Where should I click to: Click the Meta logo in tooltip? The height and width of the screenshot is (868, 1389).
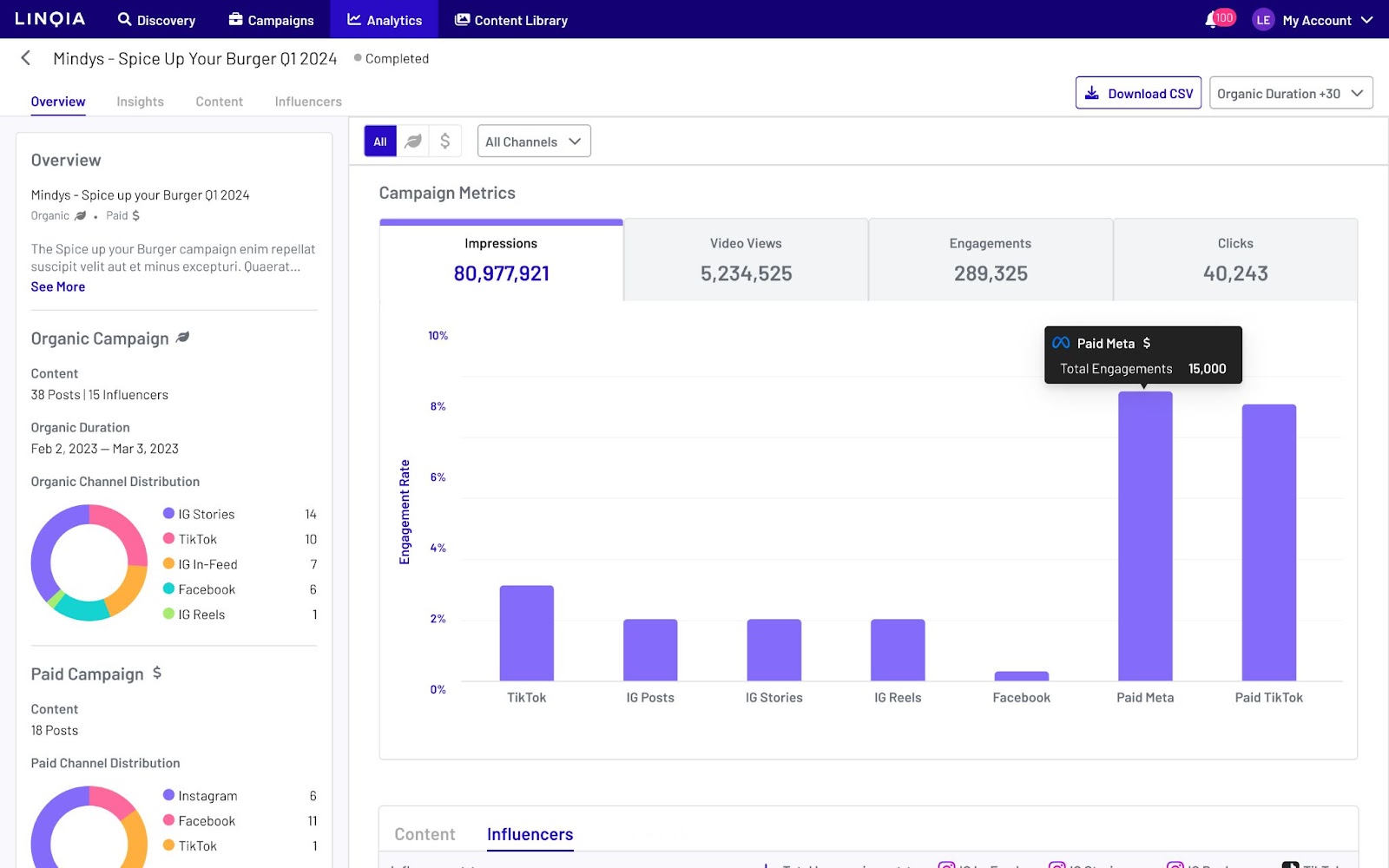pos(1061,343)
